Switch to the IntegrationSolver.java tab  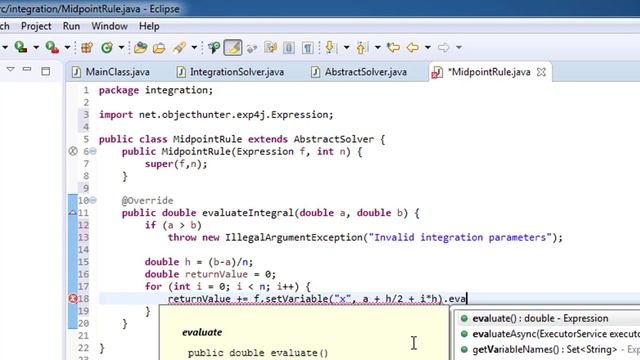230,72
